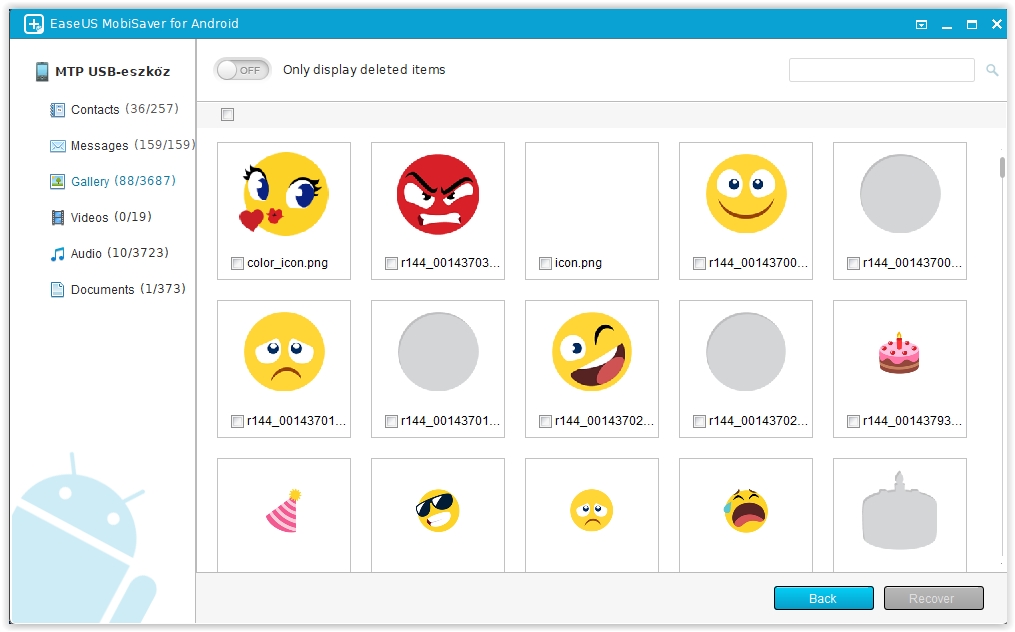Check the checkbox under the smiling emoji
The height and width of the screenshot is (632, 1015).
coord(699,263)
